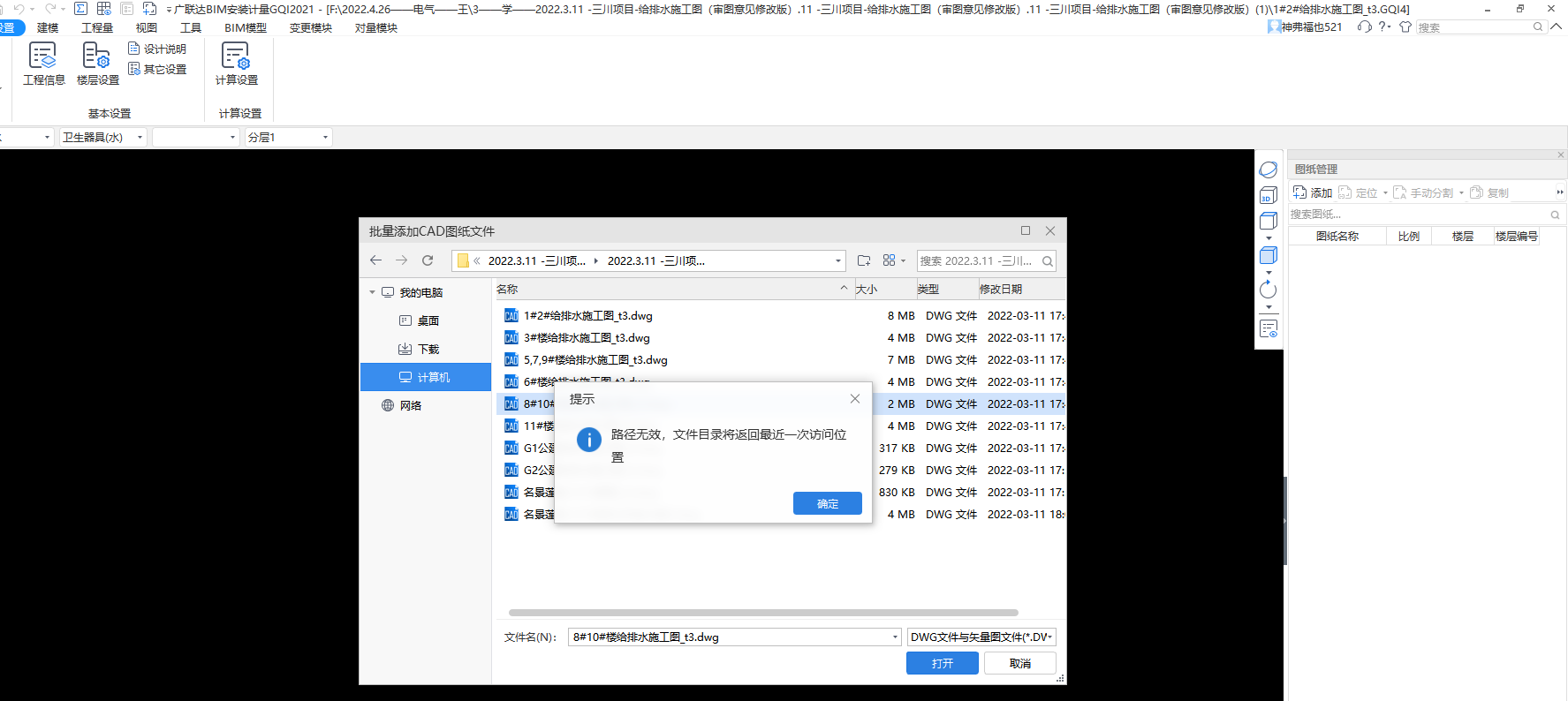Sort files by 修改日期 column
The width and height of the screenshot is (1568, 701).
[1020, 289]
